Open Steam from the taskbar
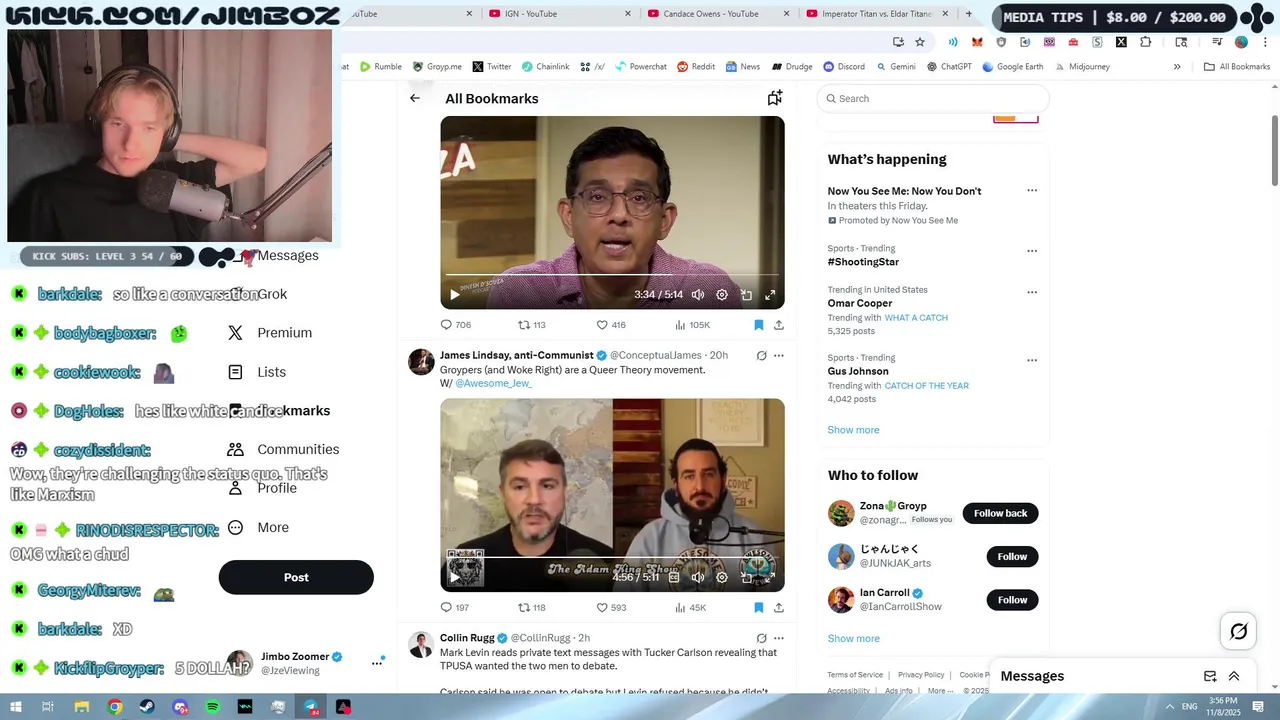This screenshot has height=720, width=1280. 147,707
